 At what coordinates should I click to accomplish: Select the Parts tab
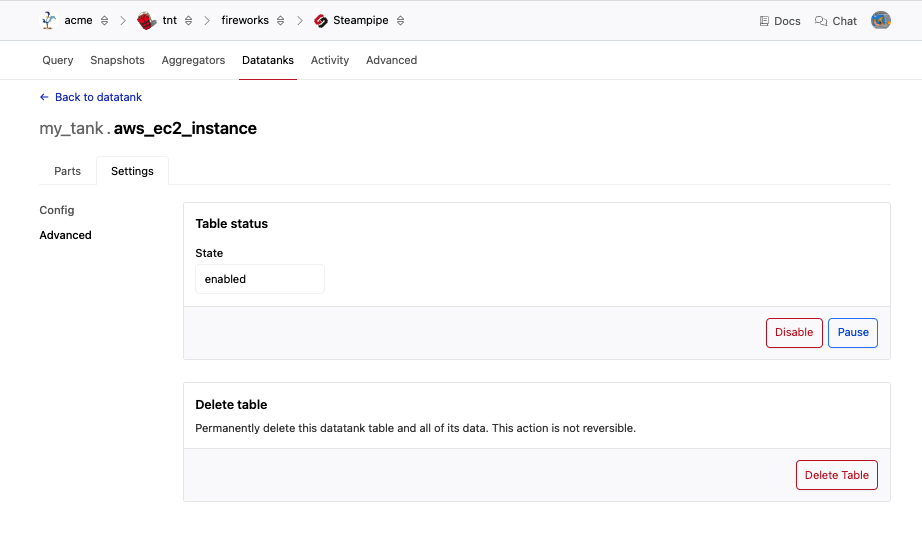tap(67, 171)
